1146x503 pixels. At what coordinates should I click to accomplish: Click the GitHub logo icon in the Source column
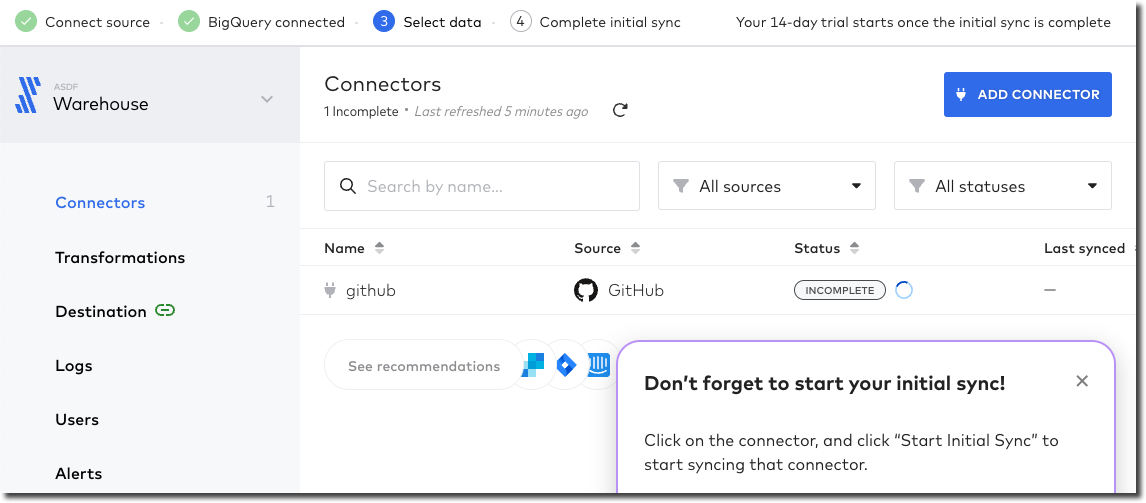coord(586,290)
